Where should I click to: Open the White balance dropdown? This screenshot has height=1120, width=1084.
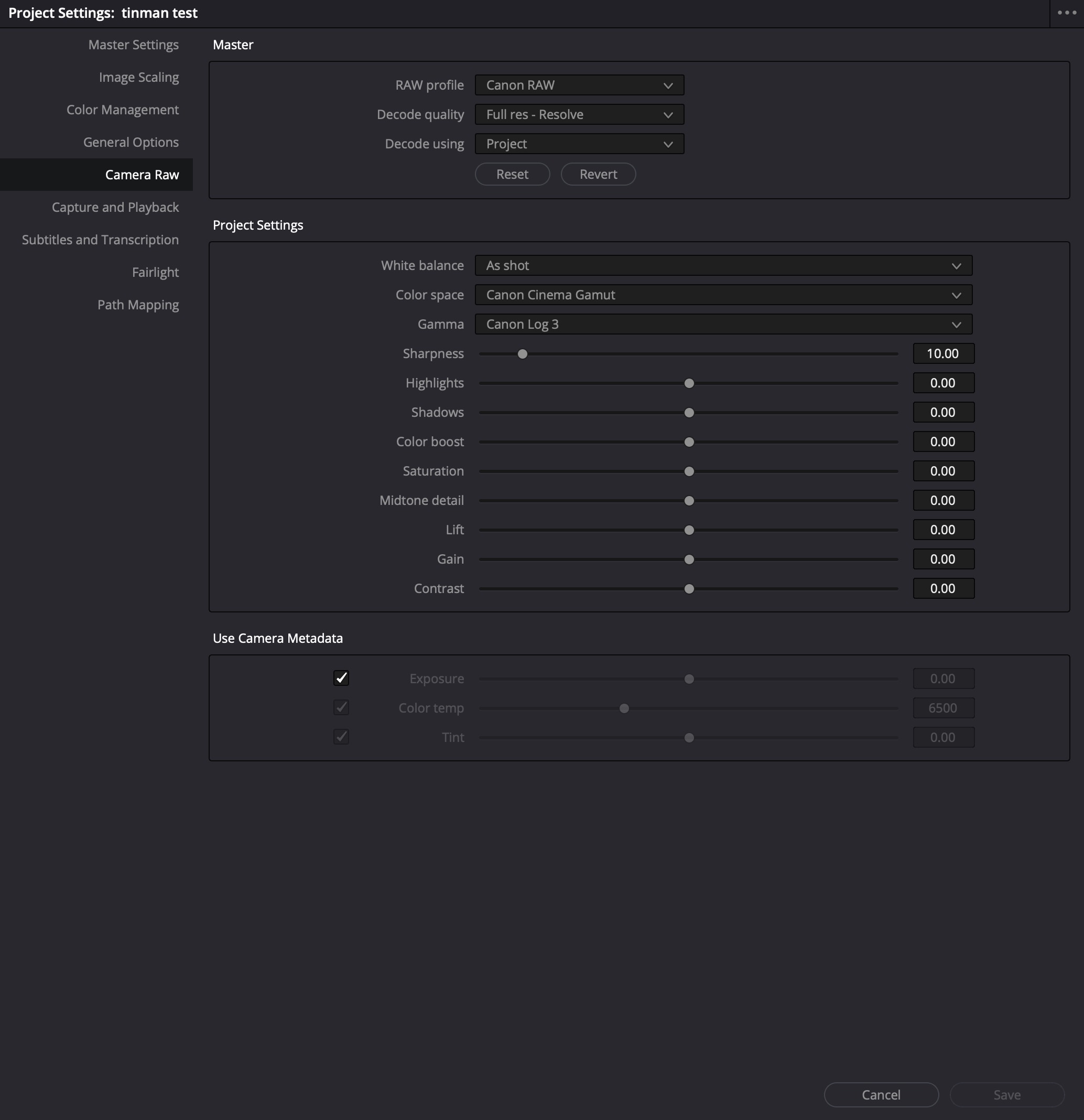click(722, 265)
